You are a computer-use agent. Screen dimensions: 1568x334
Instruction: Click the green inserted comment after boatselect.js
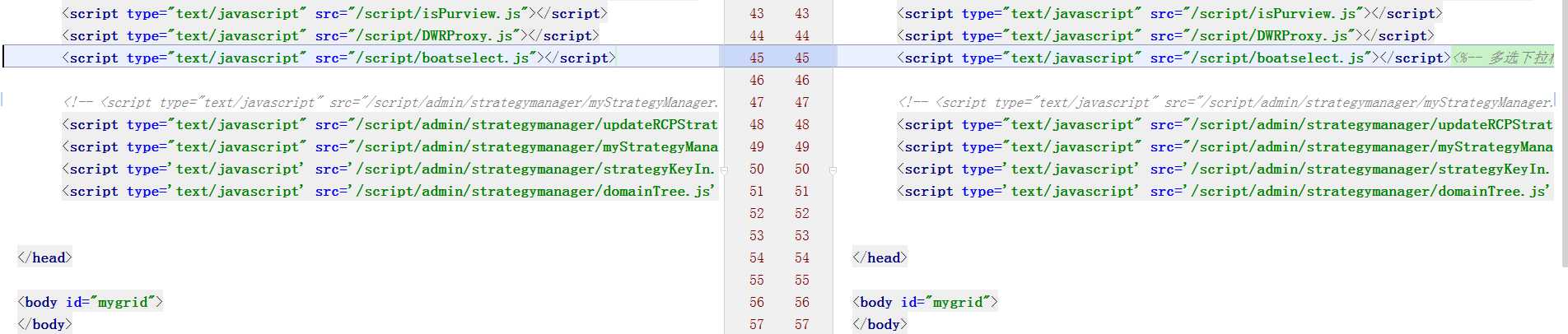(x=1503, y=58)
